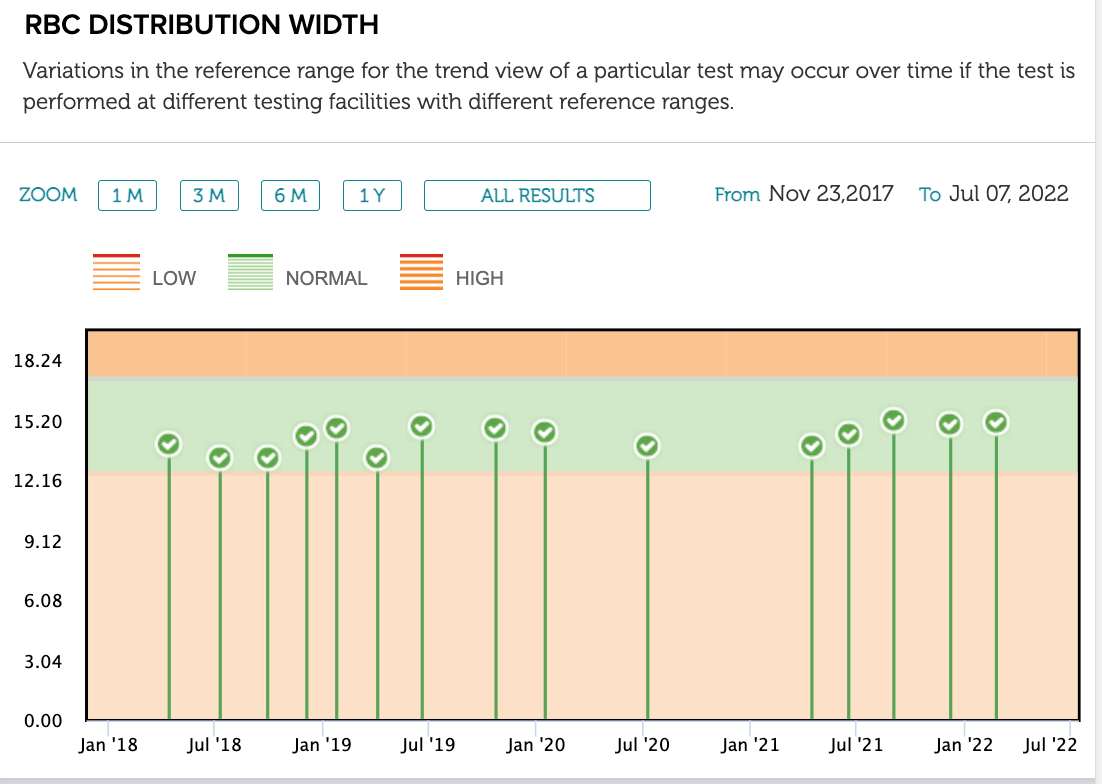
Task: Click the data point just before Jul '21
Action: (x=849, y=434)
